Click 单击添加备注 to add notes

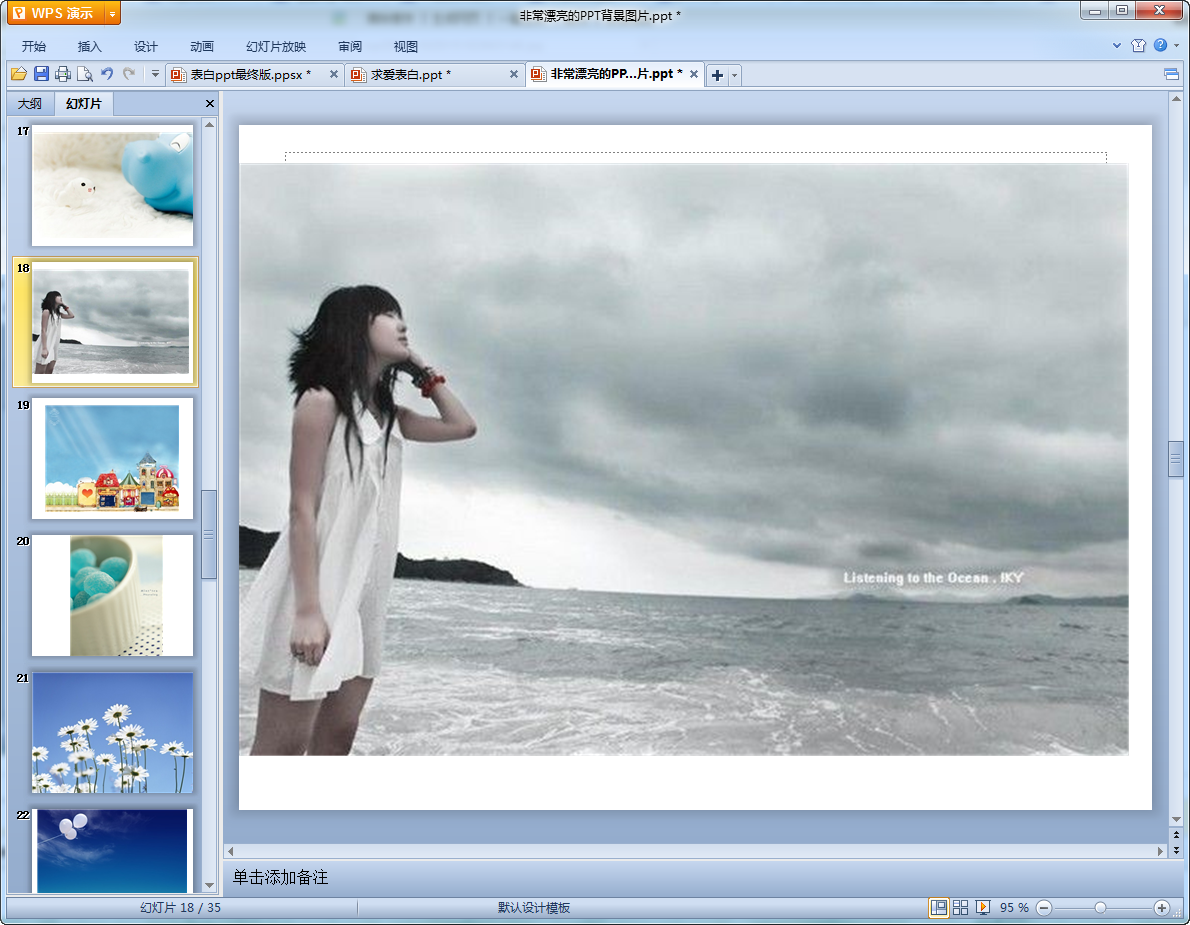pos(281,878)
